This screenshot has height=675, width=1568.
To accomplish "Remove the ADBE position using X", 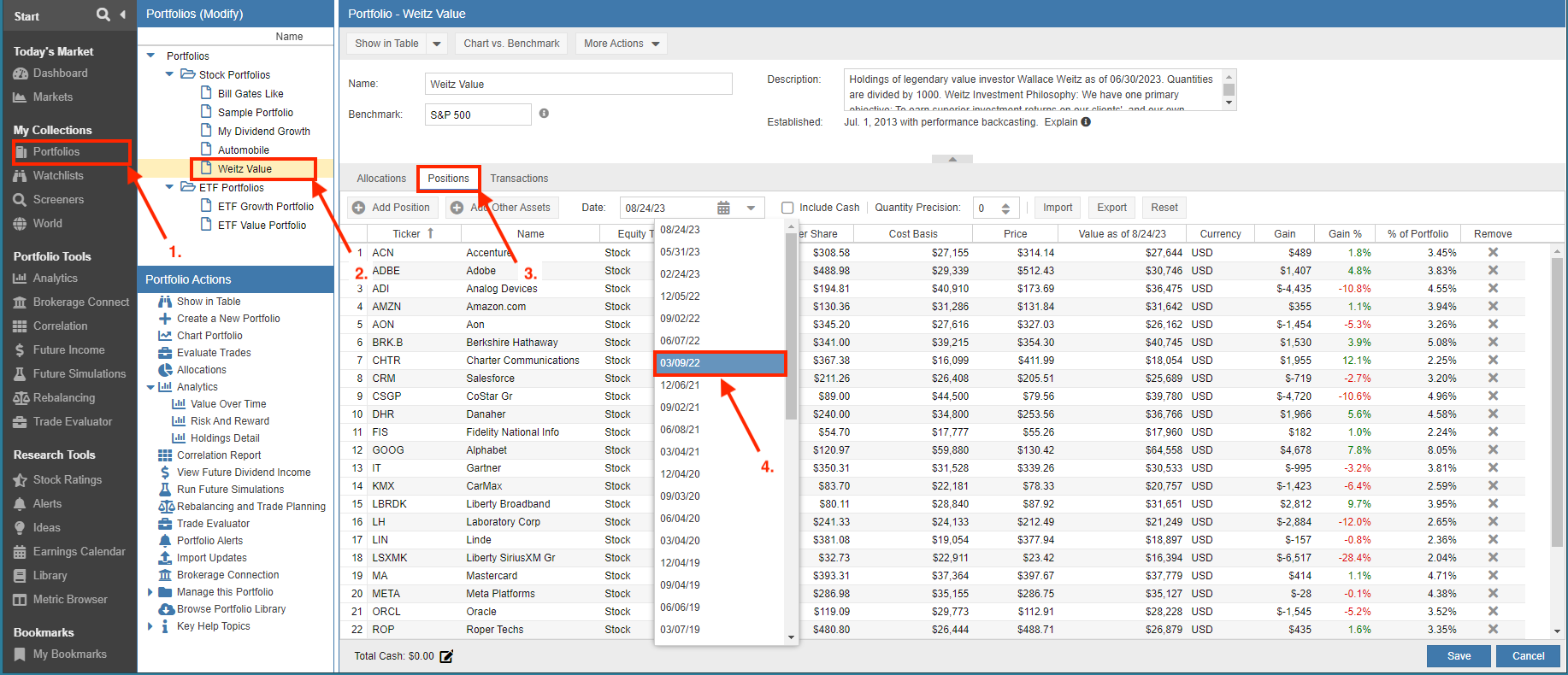I will [x=1493, y=270].
